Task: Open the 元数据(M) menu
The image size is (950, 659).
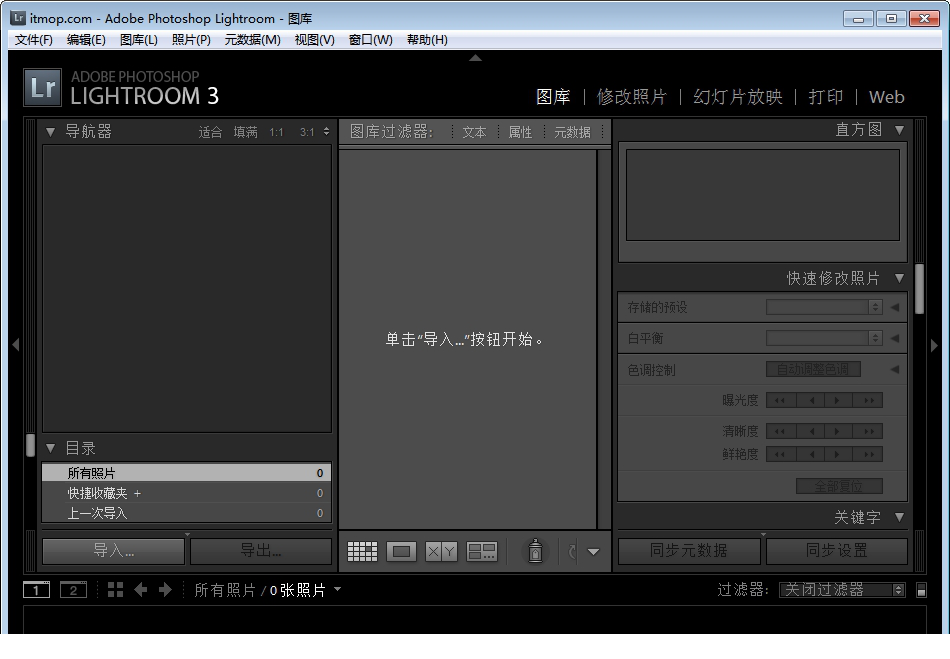Action: (253, 40)
